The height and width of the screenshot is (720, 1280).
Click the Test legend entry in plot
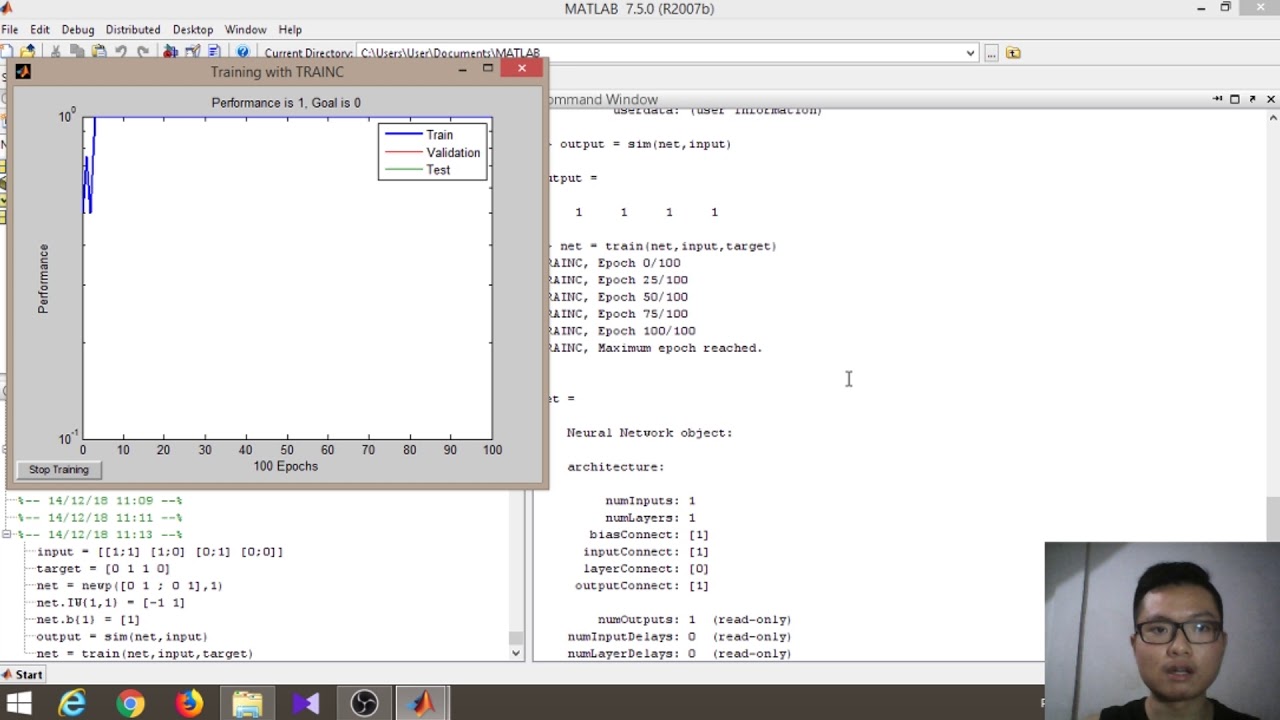coord(438,170)
